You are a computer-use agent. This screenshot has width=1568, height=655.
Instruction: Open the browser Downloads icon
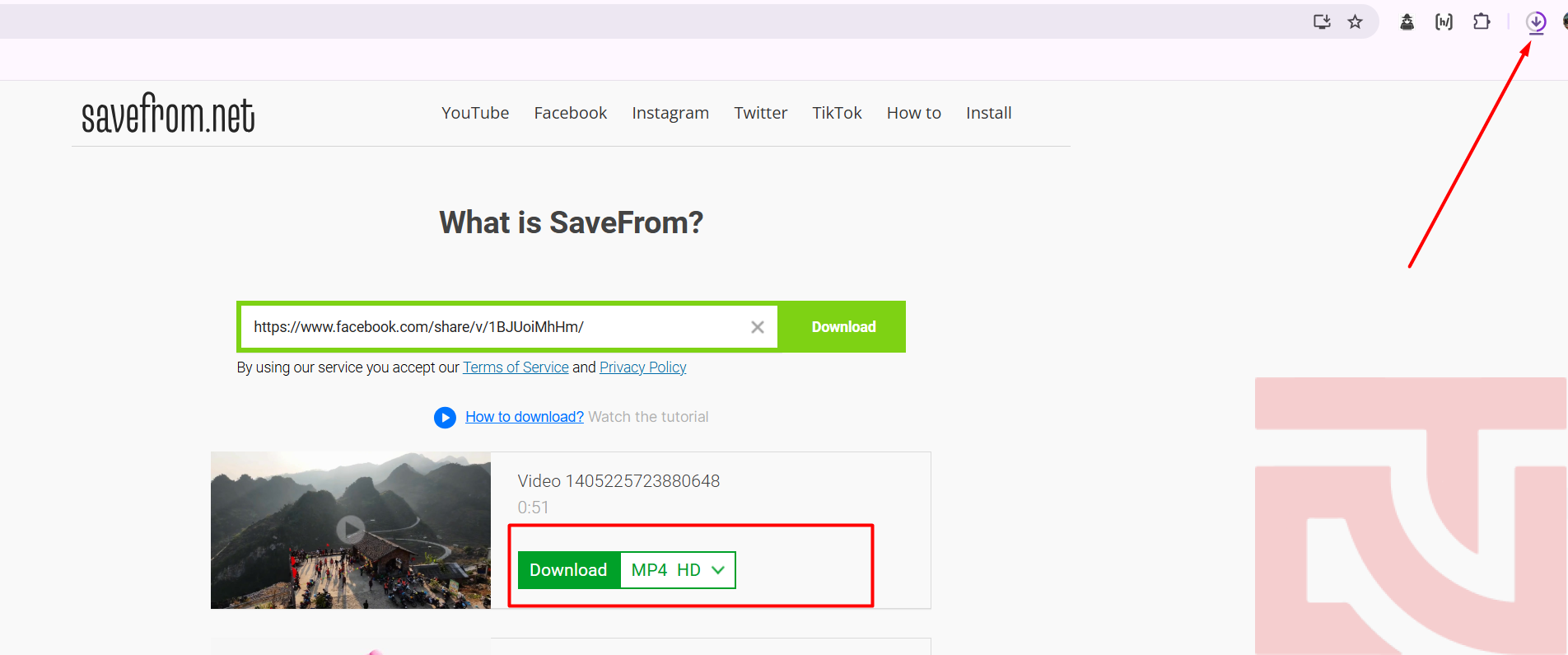point(1536,22)
